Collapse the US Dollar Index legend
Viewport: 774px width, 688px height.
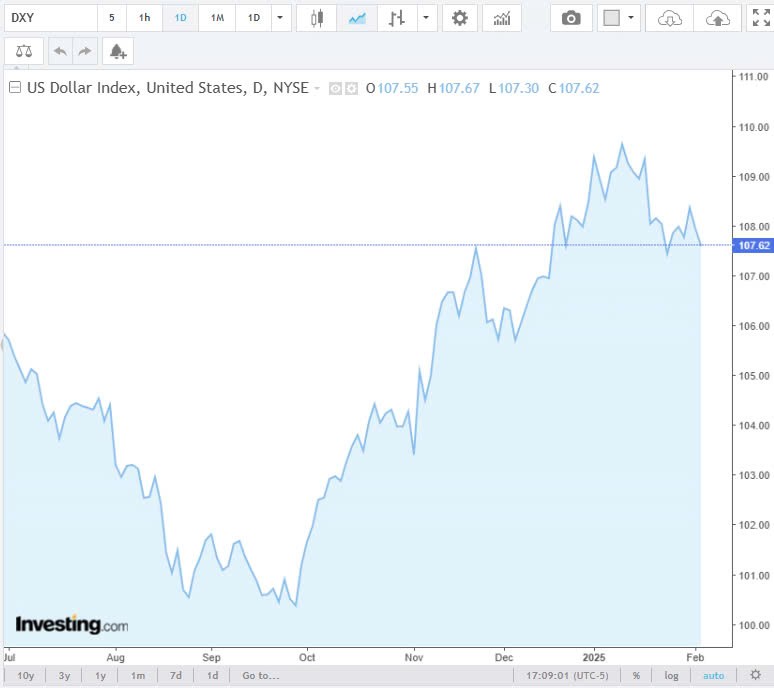pos(14,88)
